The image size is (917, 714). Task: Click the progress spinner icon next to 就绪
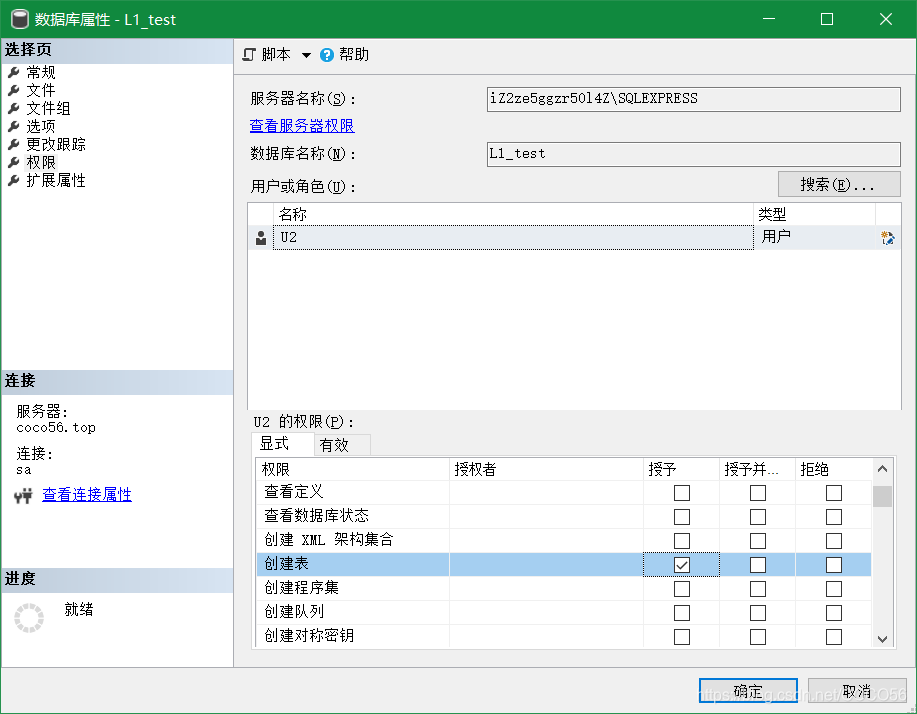point(29,618)
